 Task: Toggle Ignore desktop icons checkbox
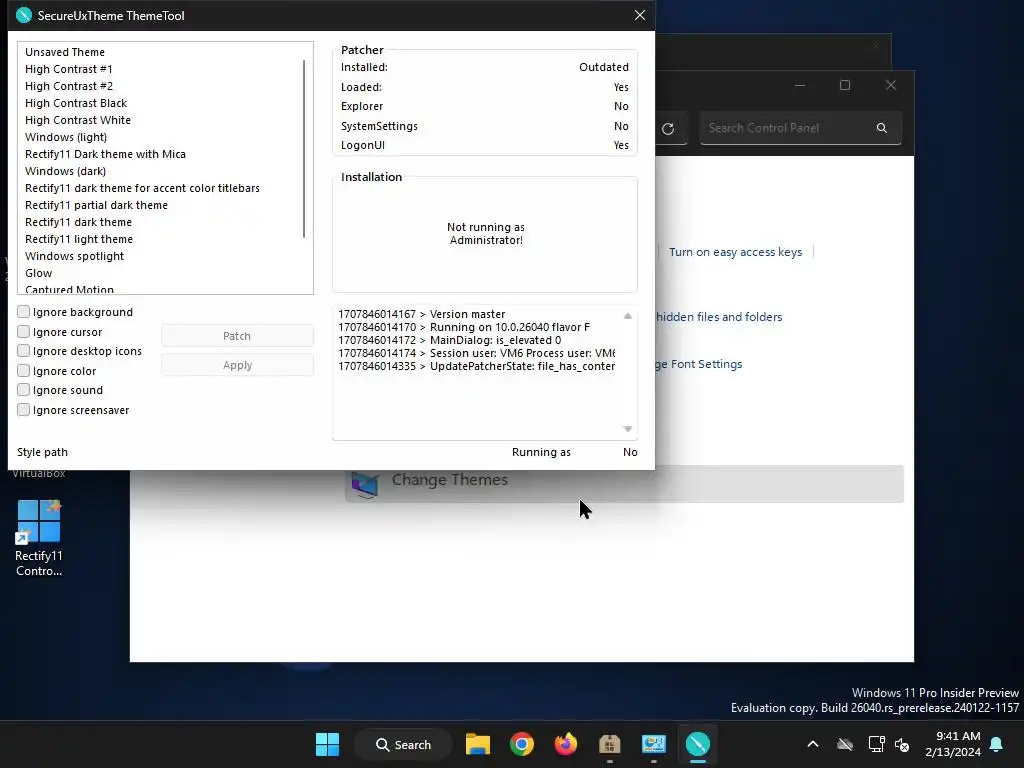tap(24, 351)
